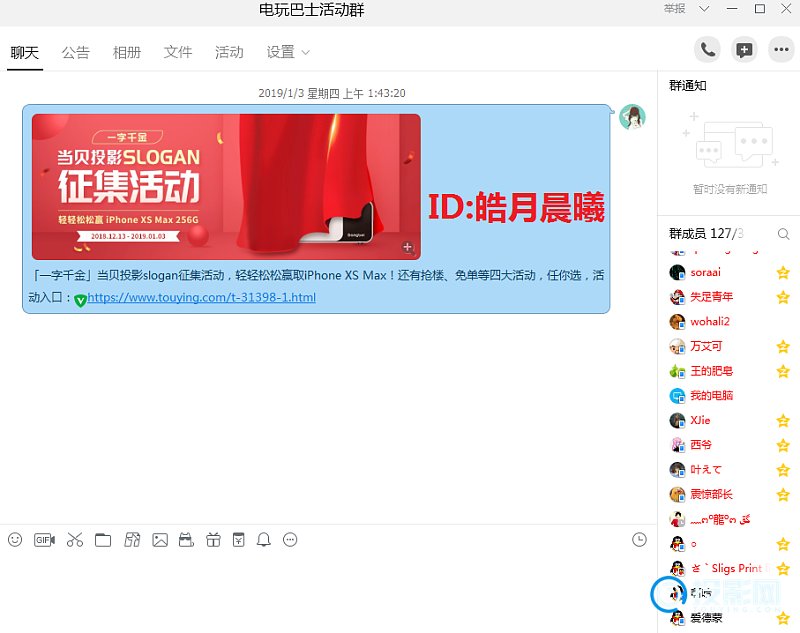Click the star beside soraai
800x633 pixels.
tap(783, 273)
